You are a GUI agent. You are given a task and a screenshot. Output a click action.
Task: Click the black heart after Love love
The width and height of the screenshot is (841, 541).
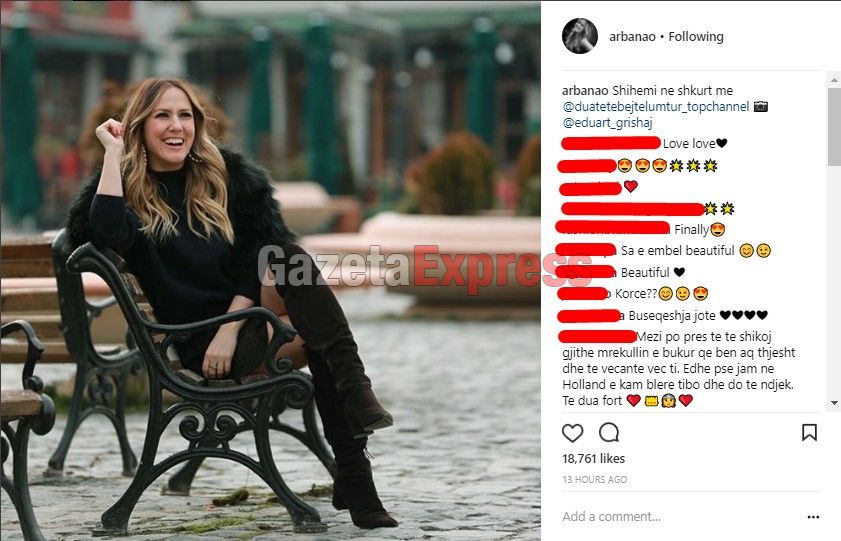tap(721, 143)
